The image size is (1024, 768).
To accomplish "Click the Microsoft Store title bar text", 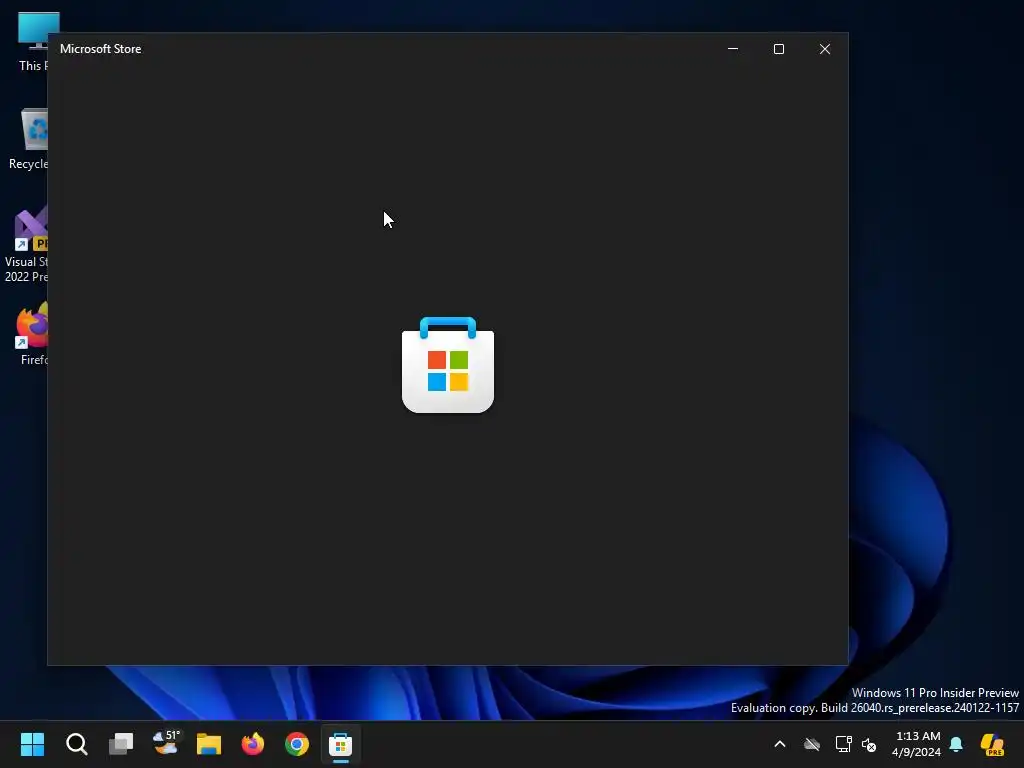I will tap(101, 49).
